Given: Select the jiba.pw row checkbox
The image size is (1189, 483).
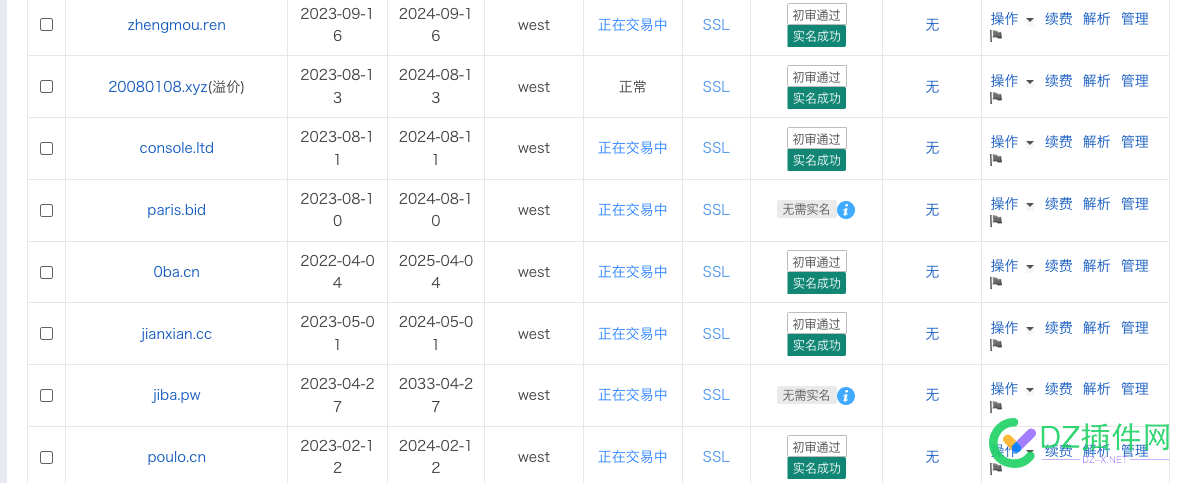Looking at the screenshot, I should pyautogui.click(x=46, y=395).
